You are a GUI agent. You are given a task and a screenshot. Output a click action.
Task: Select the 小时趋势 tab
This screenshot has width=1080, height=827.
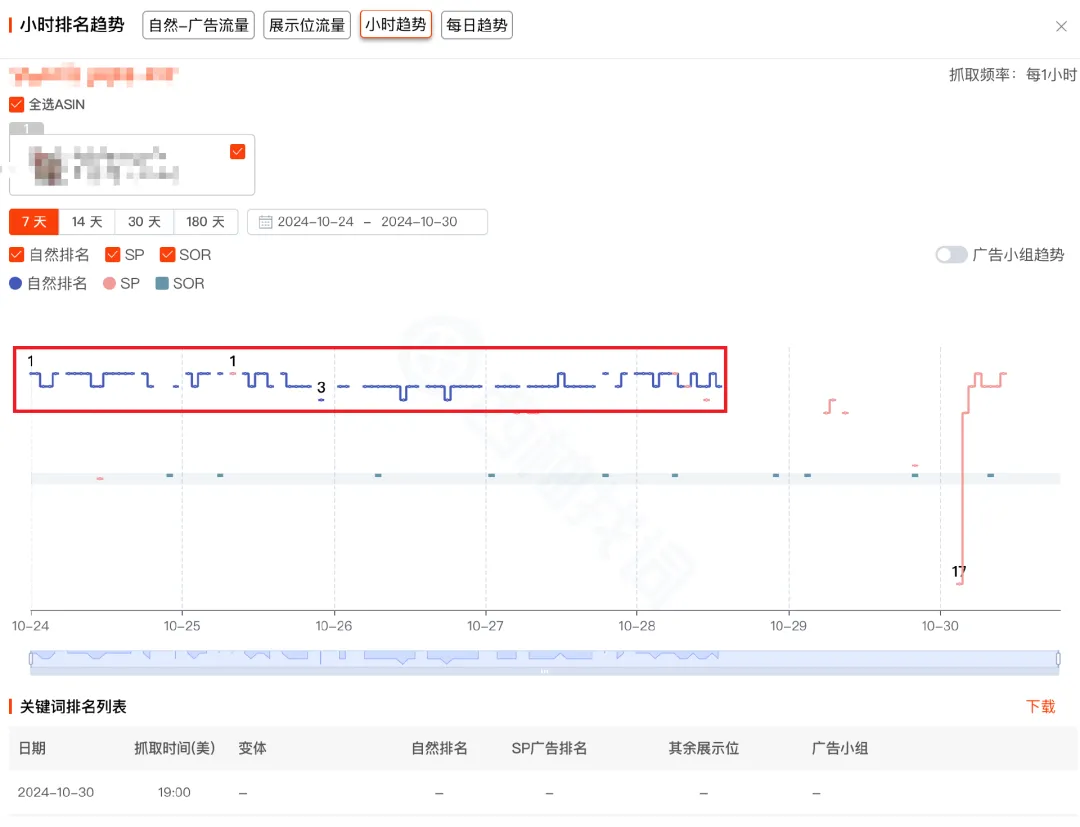tap(395, 25)
